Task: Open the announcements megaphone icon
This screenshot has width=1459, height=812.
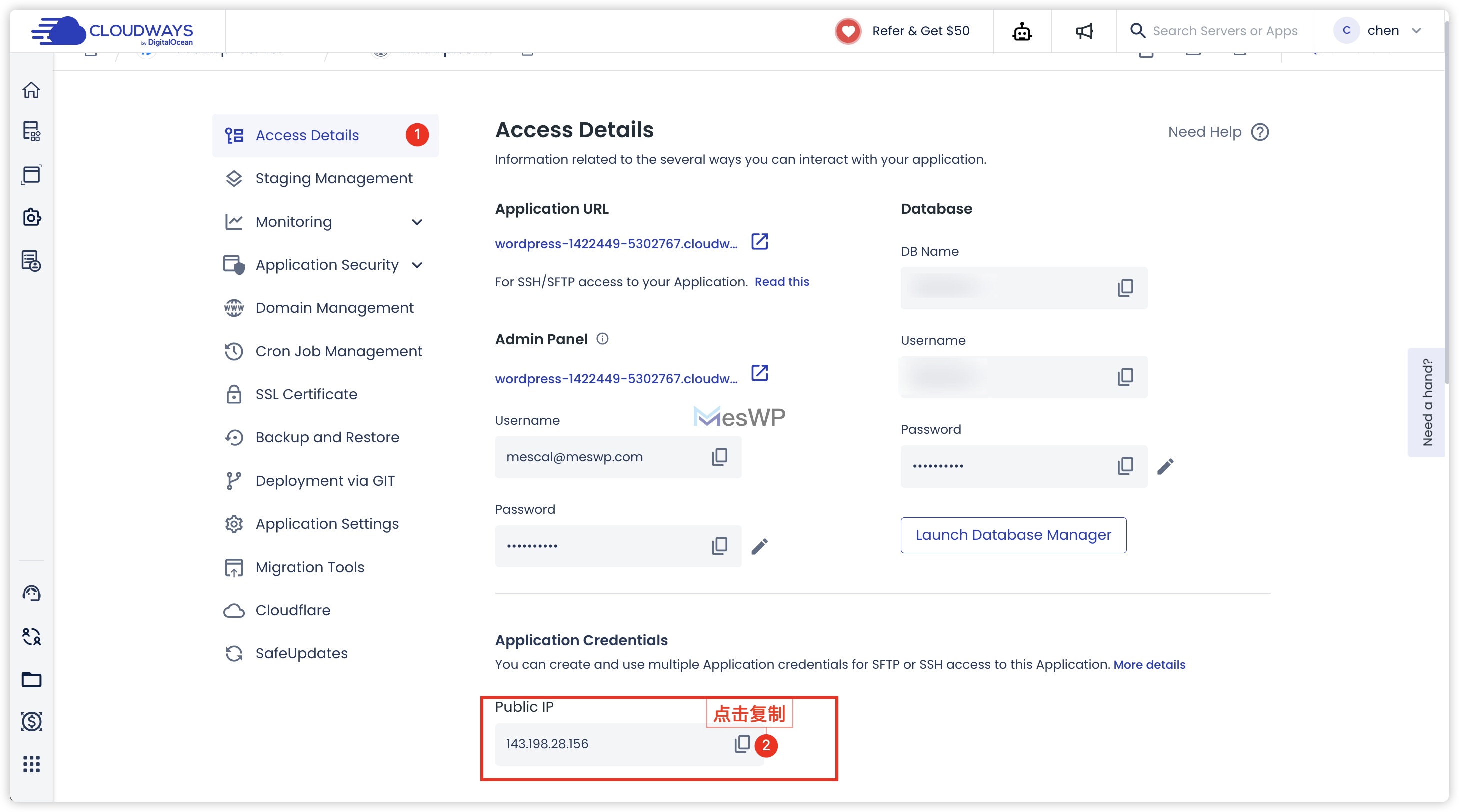Action: [1084, 31]
